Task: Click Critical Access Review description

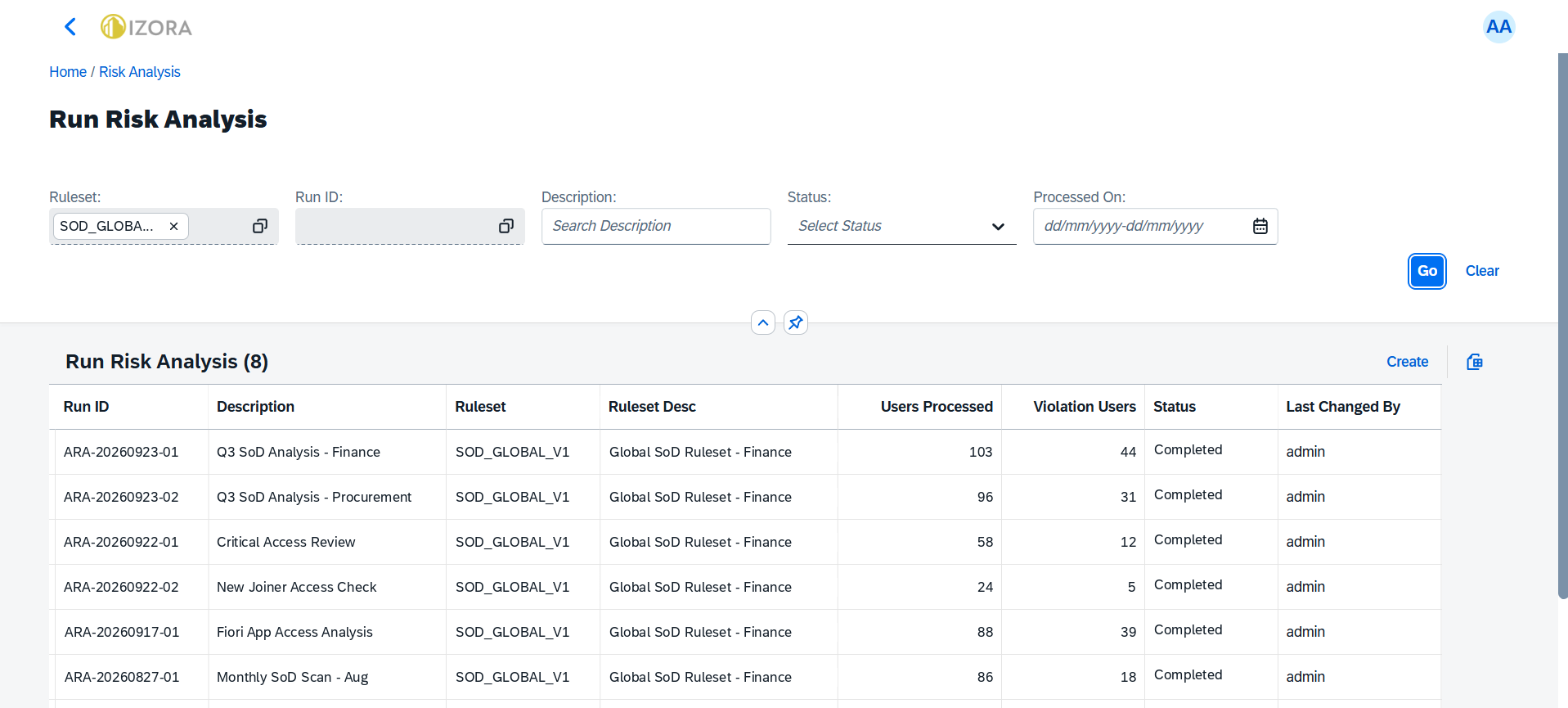Action: point(286,542)
